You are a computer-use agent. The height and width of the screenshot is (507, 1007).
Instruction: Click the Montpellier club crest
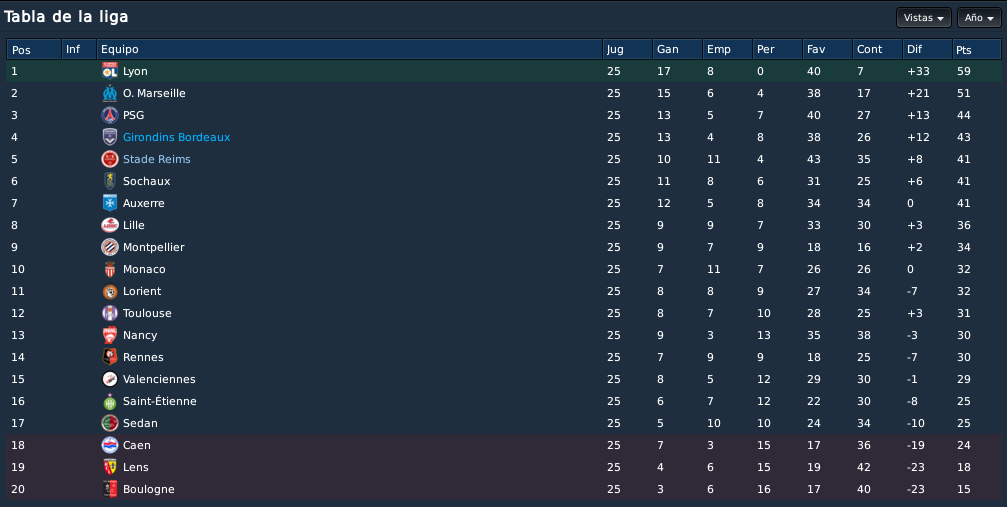(110, 247)
